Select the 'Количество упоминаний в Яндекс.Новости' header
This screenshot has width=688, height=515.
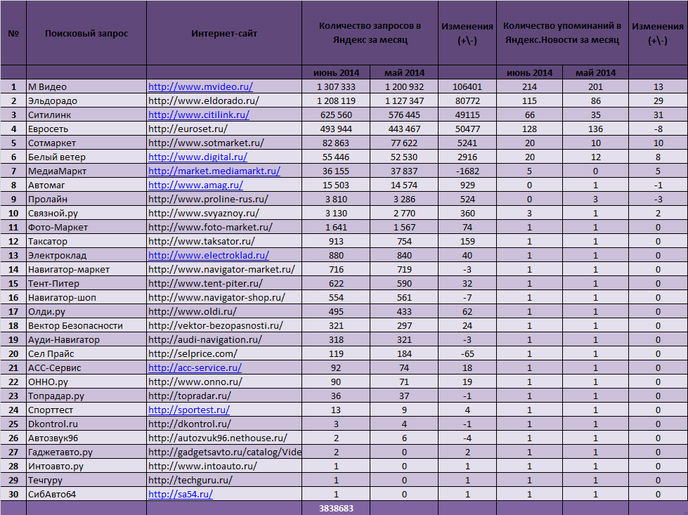(x=561, y=32)
